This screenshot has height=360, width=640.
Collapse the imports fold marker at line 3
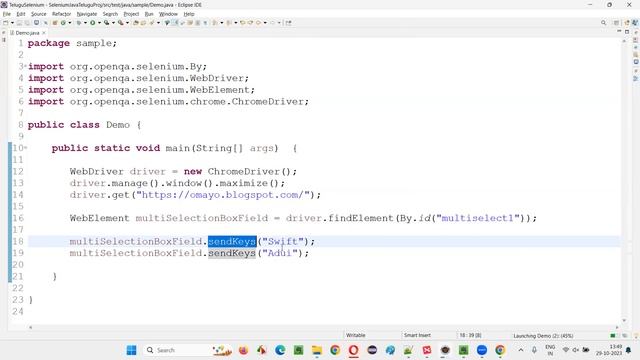(x=25, y=65)
